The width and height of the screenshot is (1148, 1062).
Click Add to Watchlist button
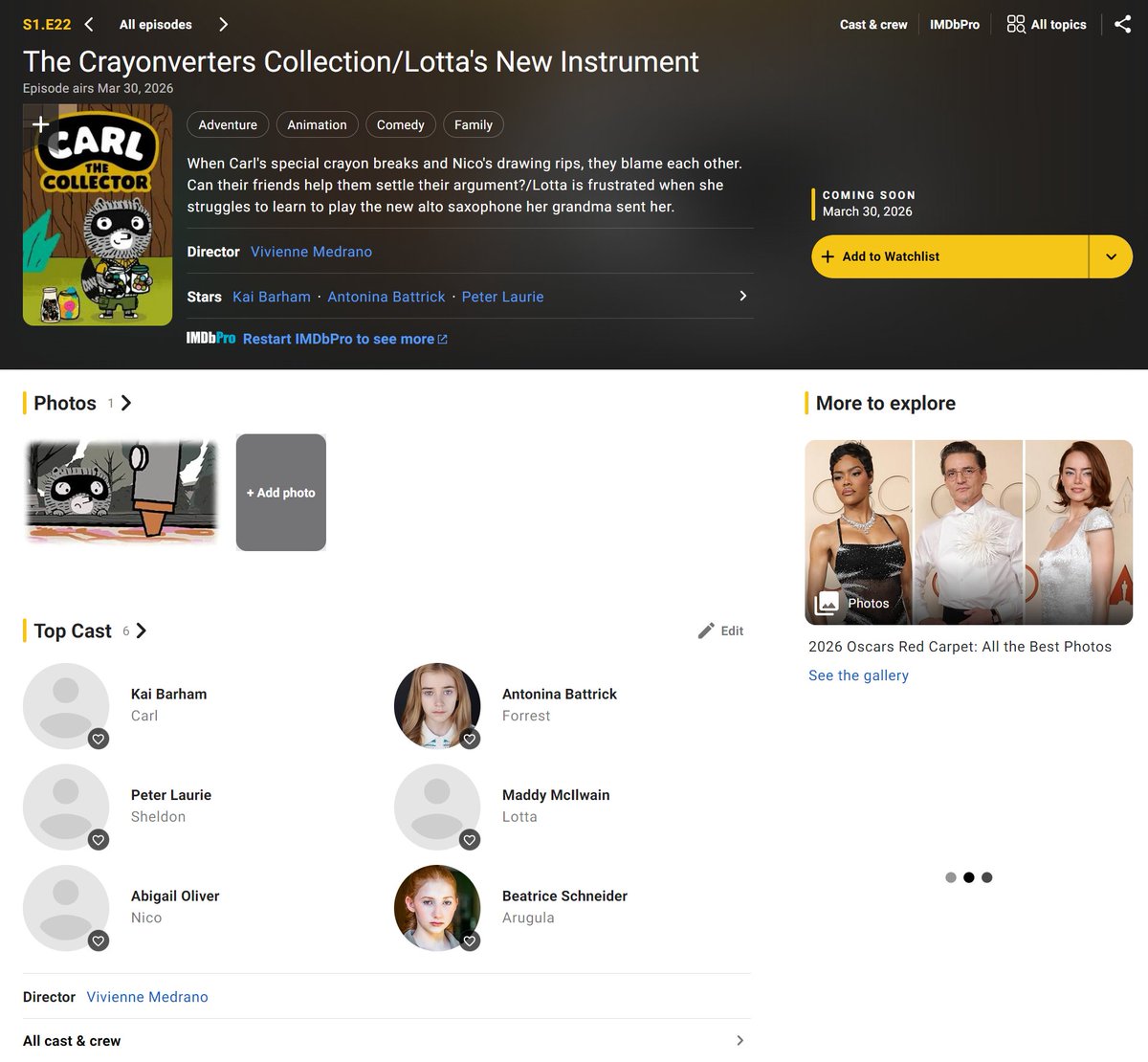pos(950,256)
